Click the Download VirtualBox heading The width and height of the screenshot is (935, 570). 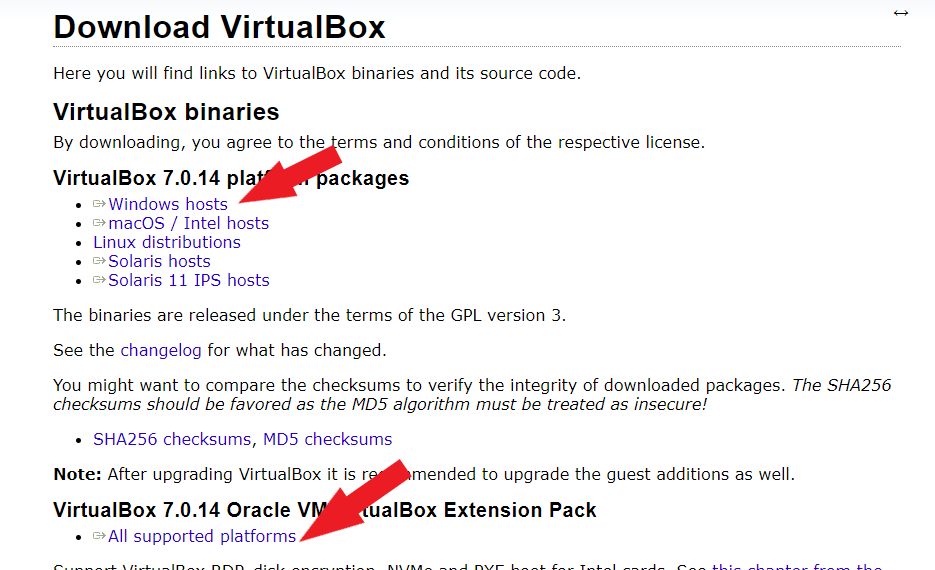(x=219, y=27)
